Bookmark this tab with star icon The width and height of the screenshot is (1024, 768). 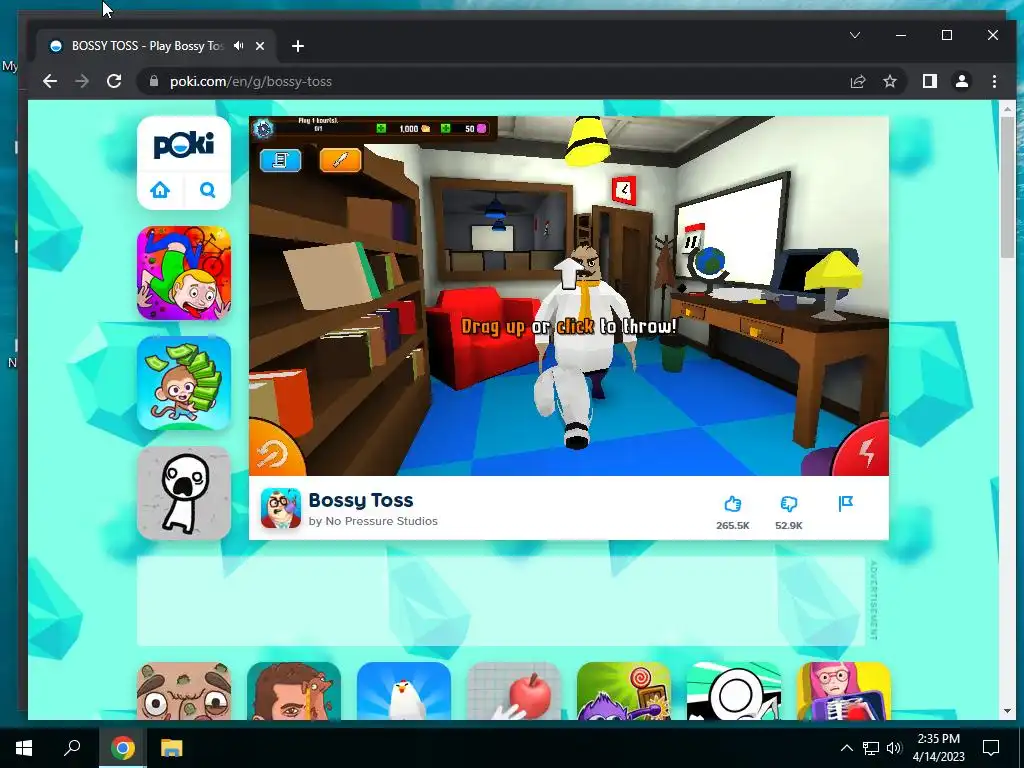click(889, 82)
